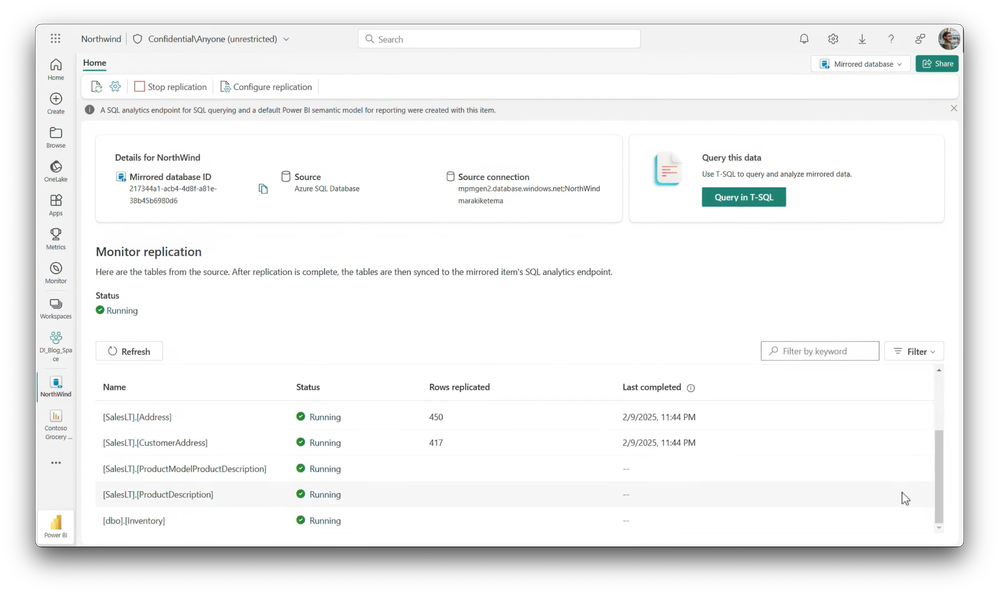This screenshot has width=999, height=594.
Task: Click Address row last completed timestamp
Action: click(x=659, y=417)
